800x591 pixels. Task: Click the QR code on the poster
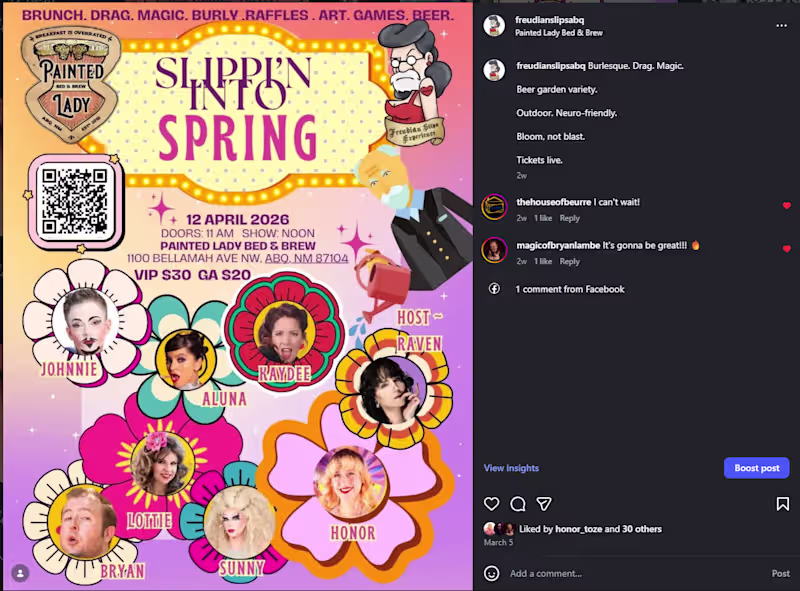click(x=74, y=202)
